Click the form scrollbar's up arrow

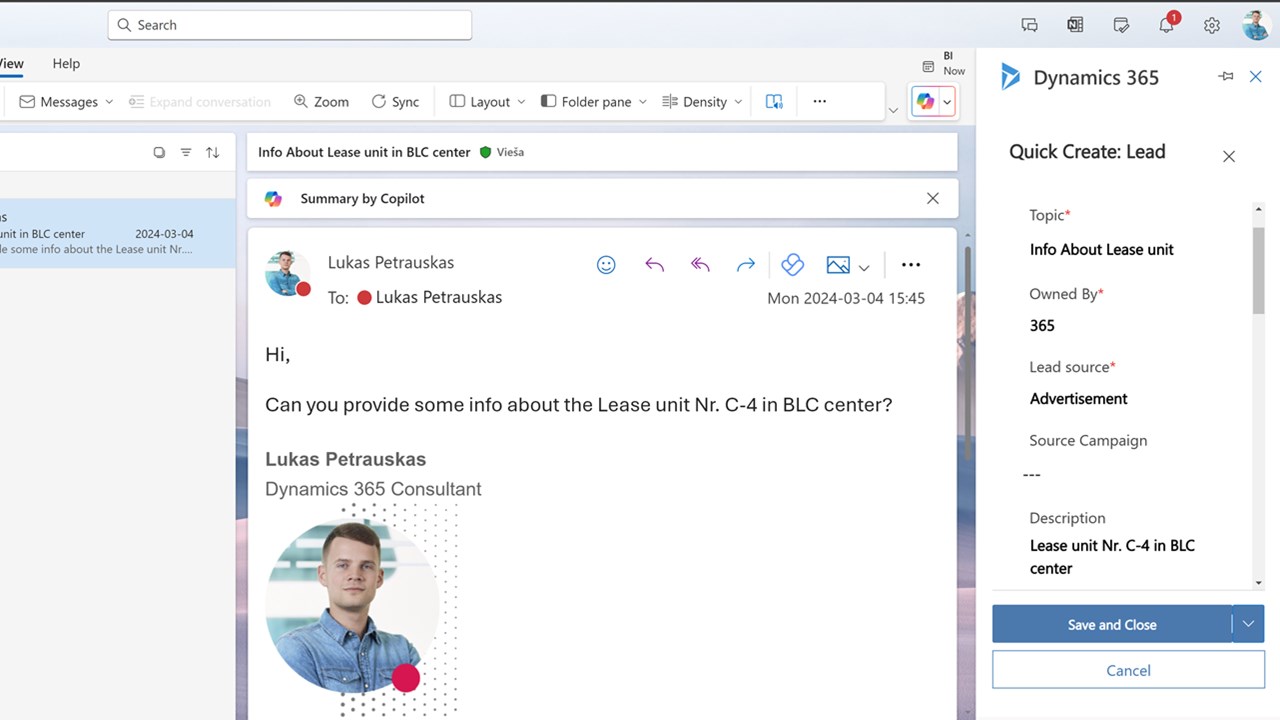[1258, 209]
